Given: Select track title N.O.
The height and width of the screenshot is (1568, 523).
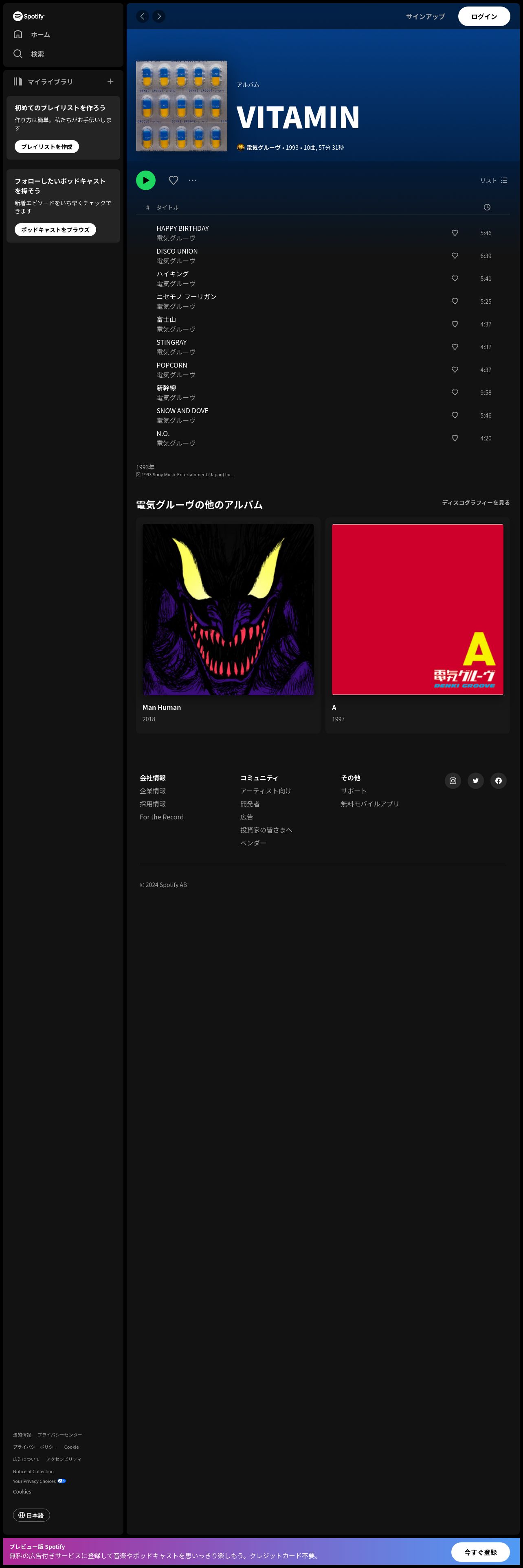Looking at the screenshot, I should pyautogui.click(x=163, y=434).
